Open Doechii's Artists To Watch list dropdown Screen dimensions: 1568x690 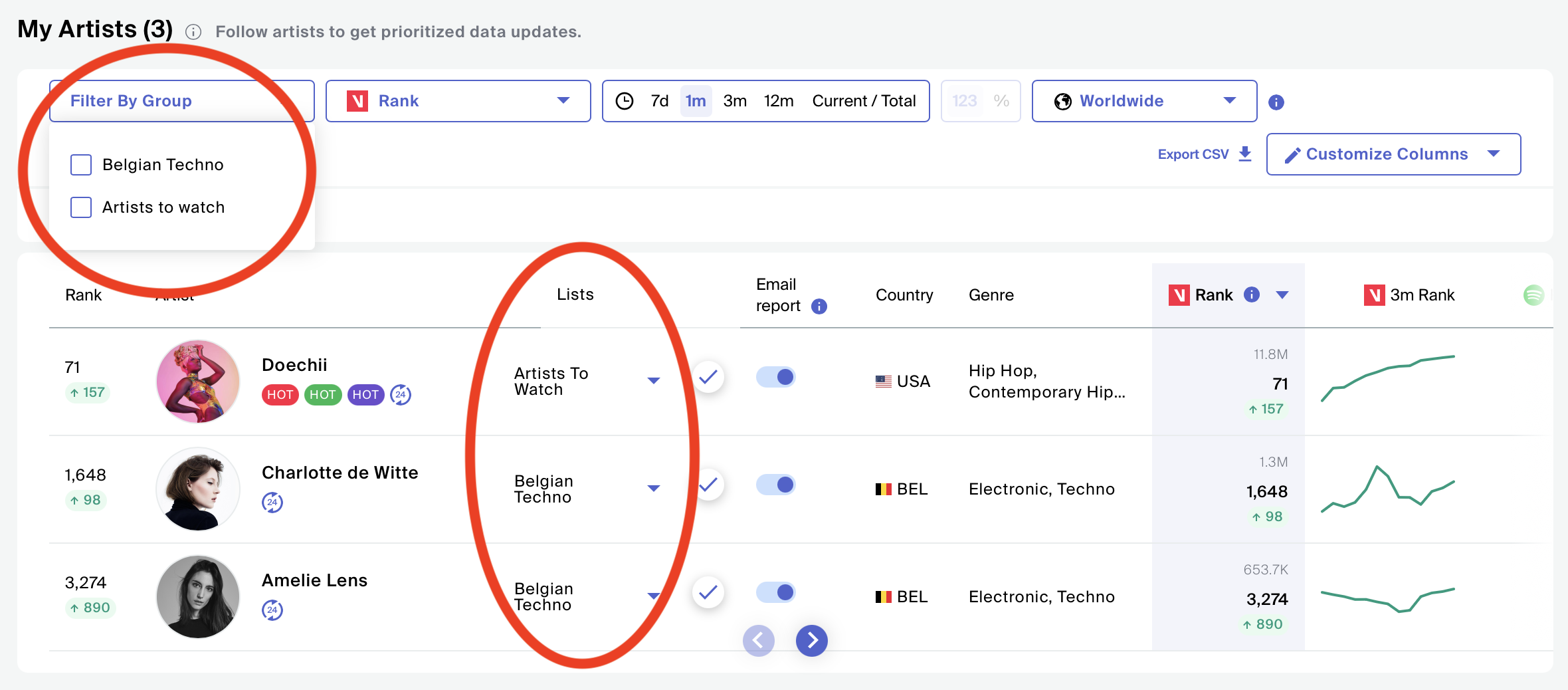click(653, 381)
